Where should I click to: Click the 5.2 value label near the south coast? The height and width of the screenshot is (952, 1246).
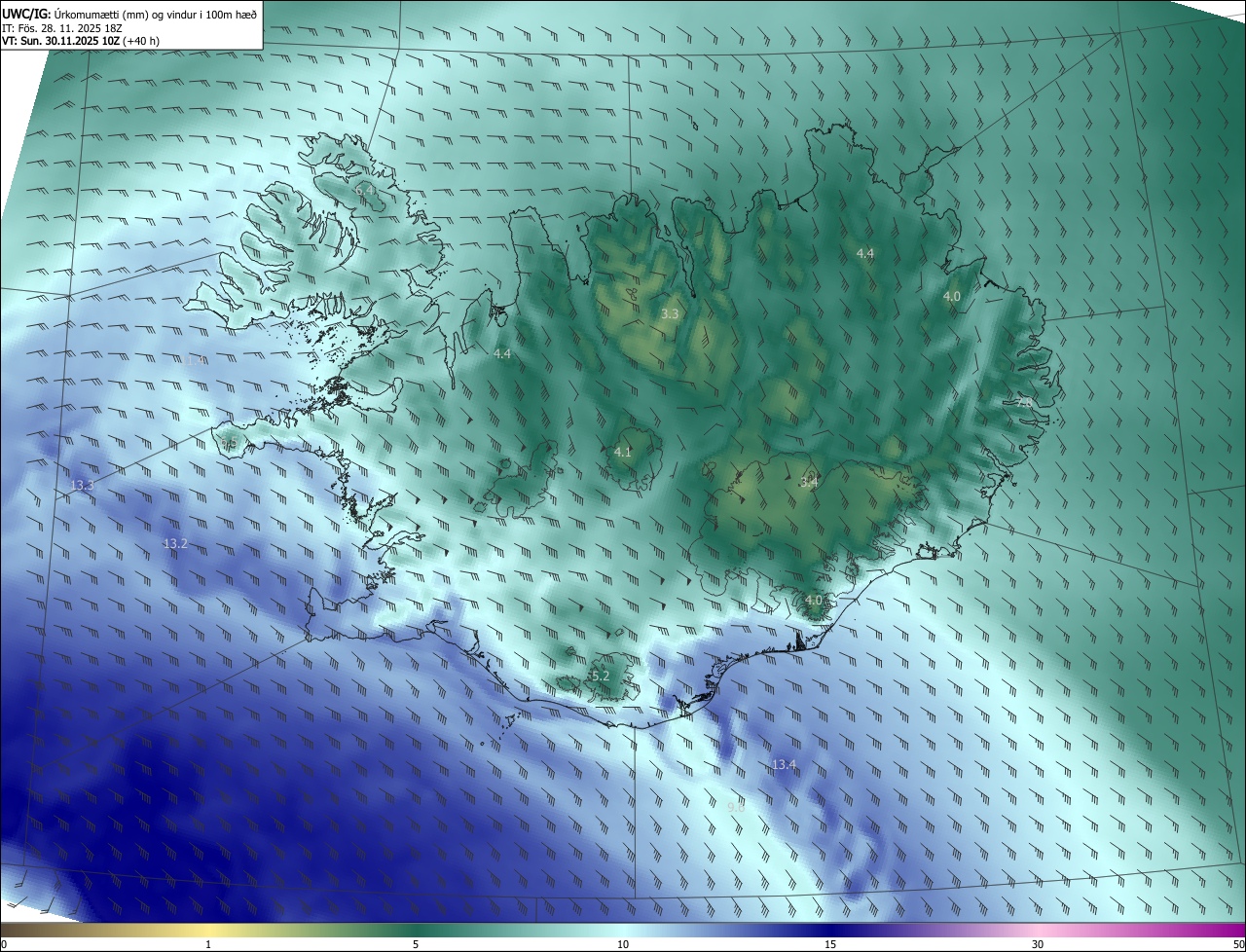coord(600,676)
